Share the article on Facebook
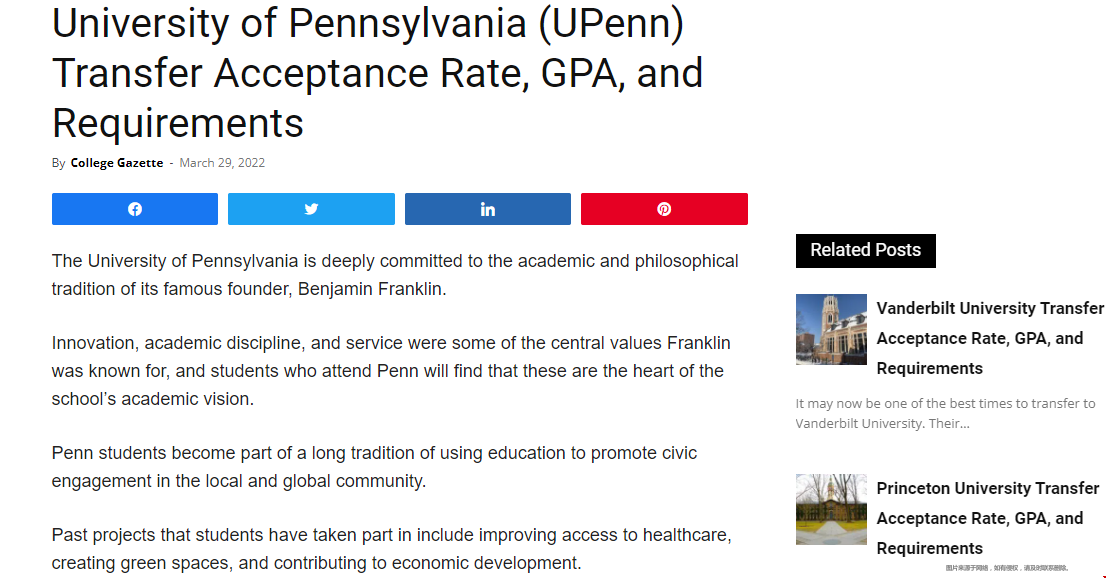The image size is (1106, 578). (x=135, y=209)
